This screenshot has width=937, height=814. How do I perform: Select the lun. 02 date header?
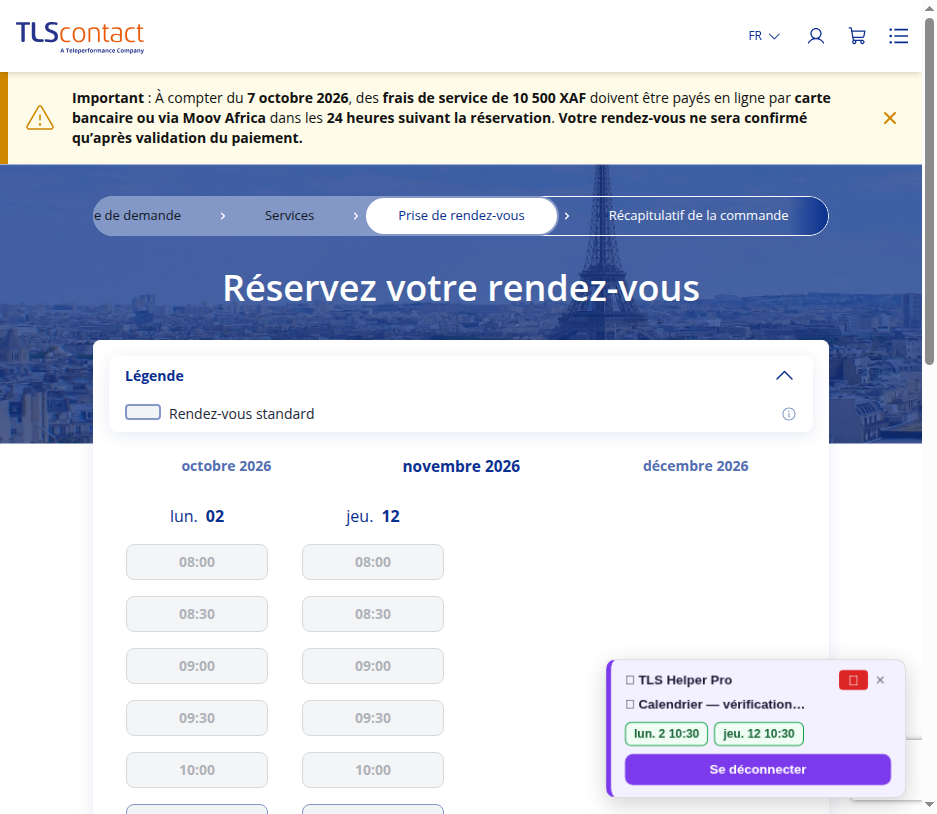click(197, 516)
